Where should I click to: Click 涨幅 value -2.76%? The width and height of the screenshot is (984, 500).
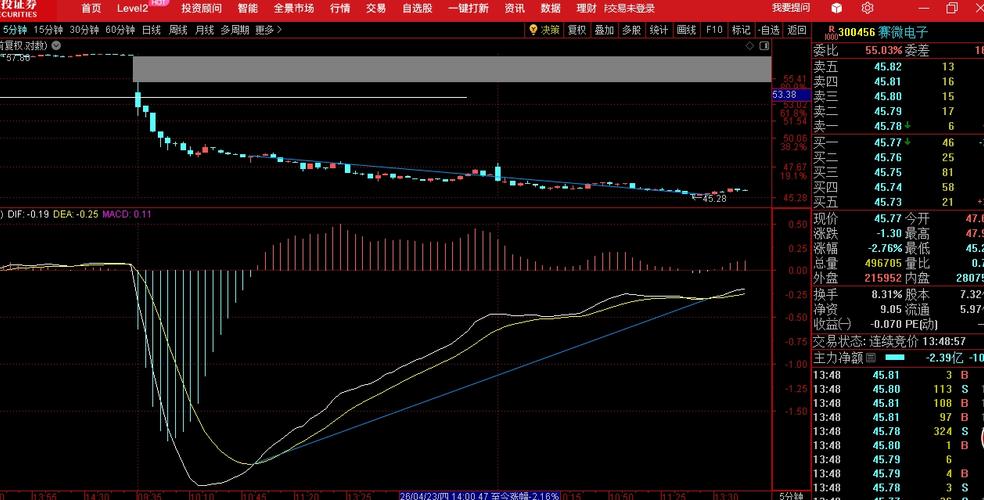884,248
